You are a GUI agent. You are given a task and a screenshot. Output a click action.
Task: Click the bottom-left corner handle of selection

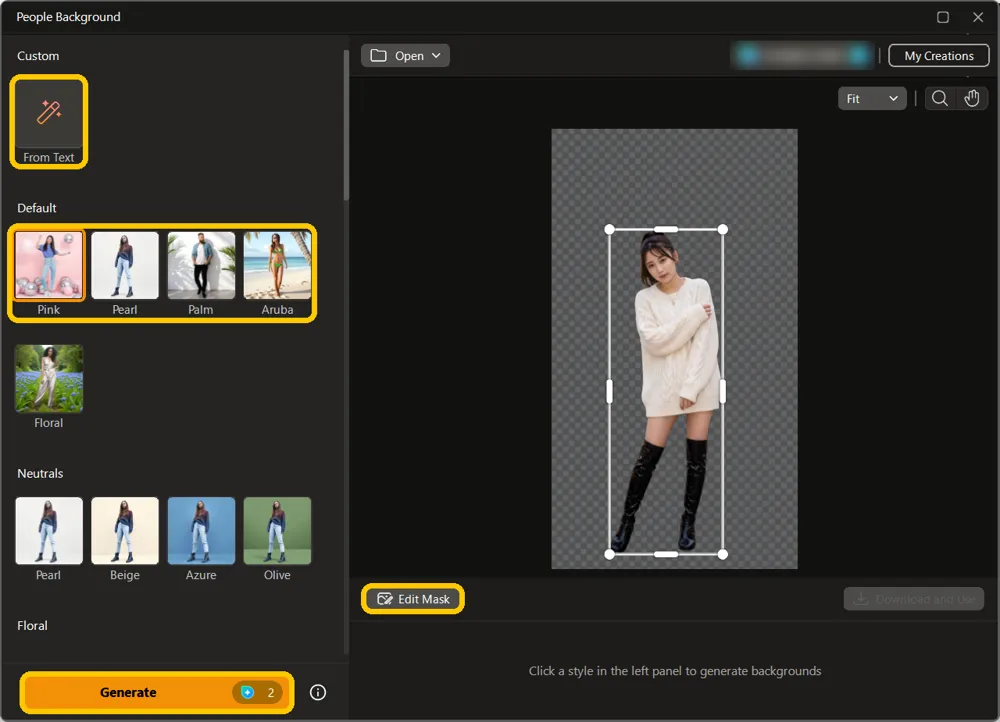tap(610, 554)
